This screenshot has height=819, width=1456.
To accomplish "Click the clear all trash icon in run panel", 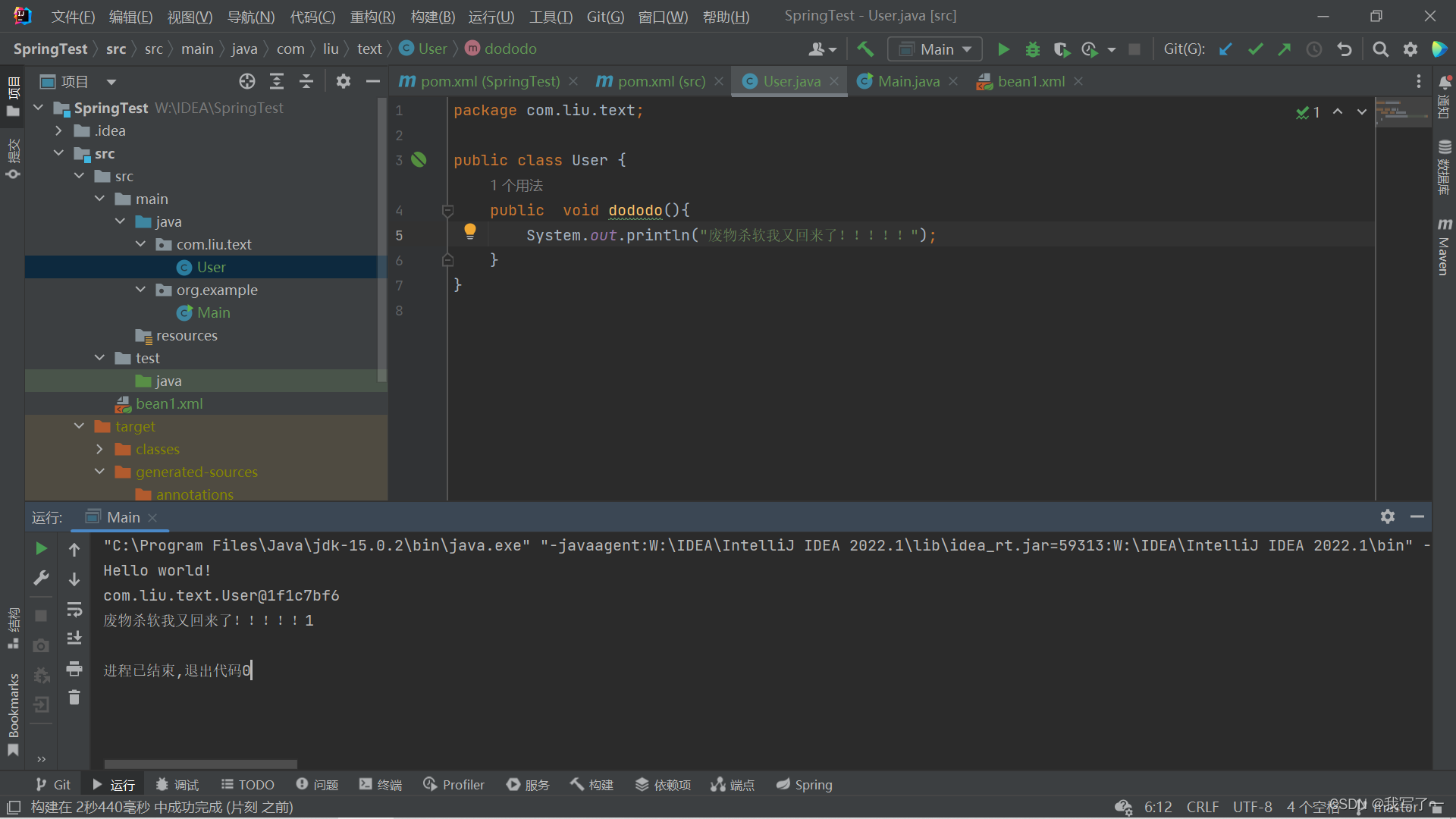I will click(74, 697).
